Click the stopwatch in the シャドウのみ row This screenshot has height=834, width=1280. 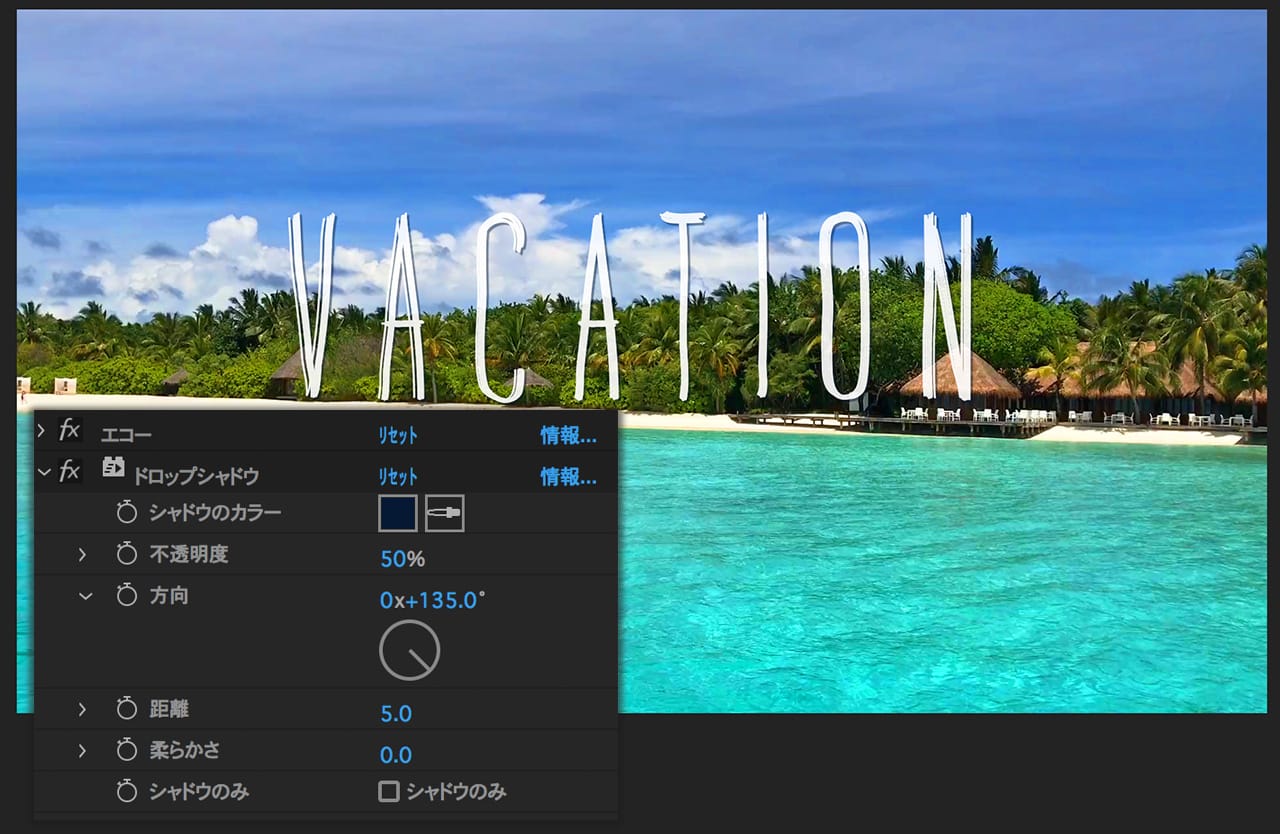126,792
